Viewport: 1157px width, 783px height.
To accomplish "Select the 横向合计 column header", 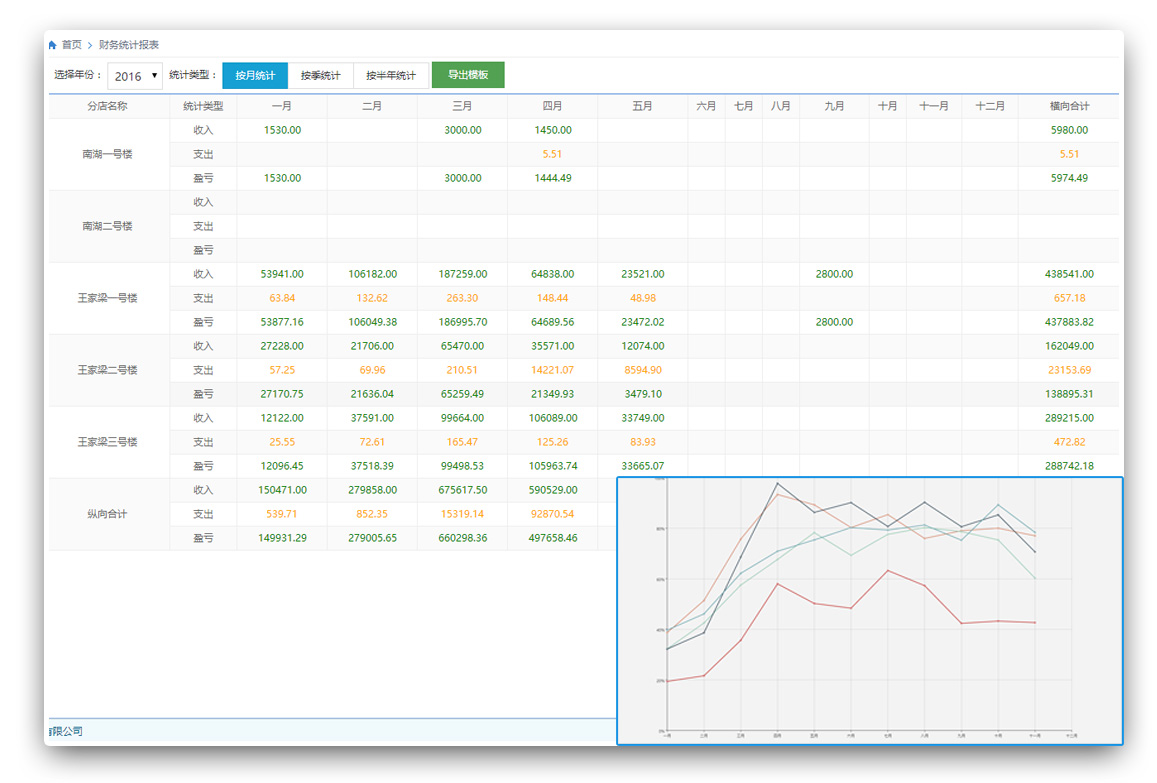I will pos(1069,106).
